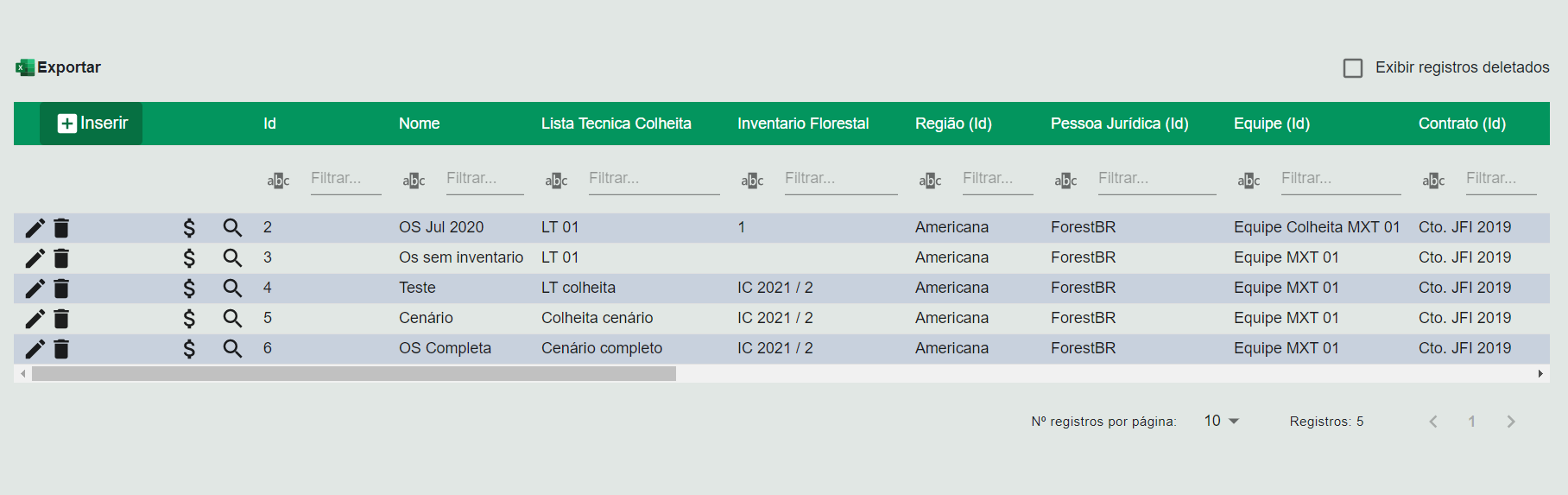Click the Id filter input field
This screenshot has width=1568, height=495.
(345, 179)
